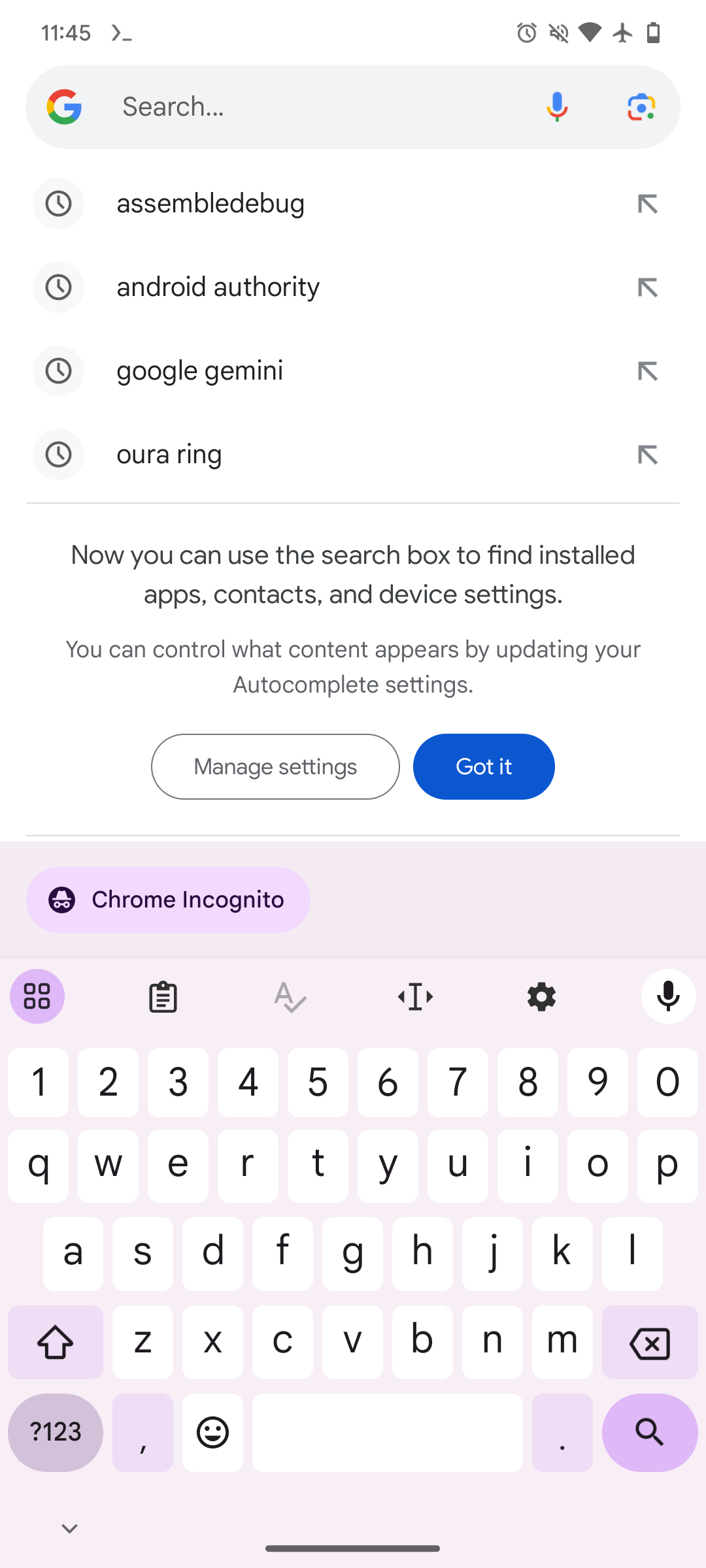Open Google Lens camera search

tap(641, 107)
